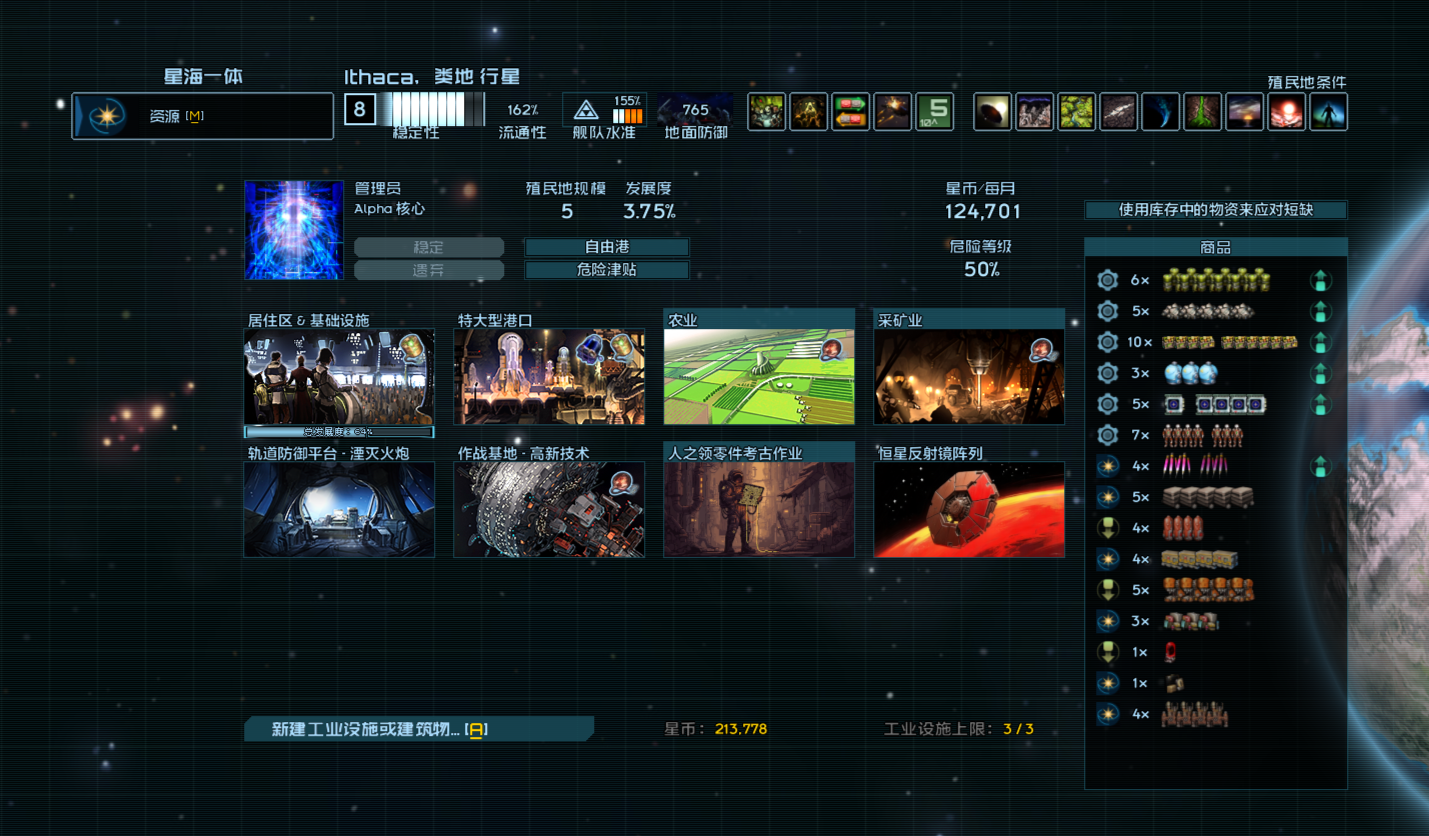This screenshot has height=836, width=1429.
Task: Click the 危险等级 50% value
Action: (983, 269)
